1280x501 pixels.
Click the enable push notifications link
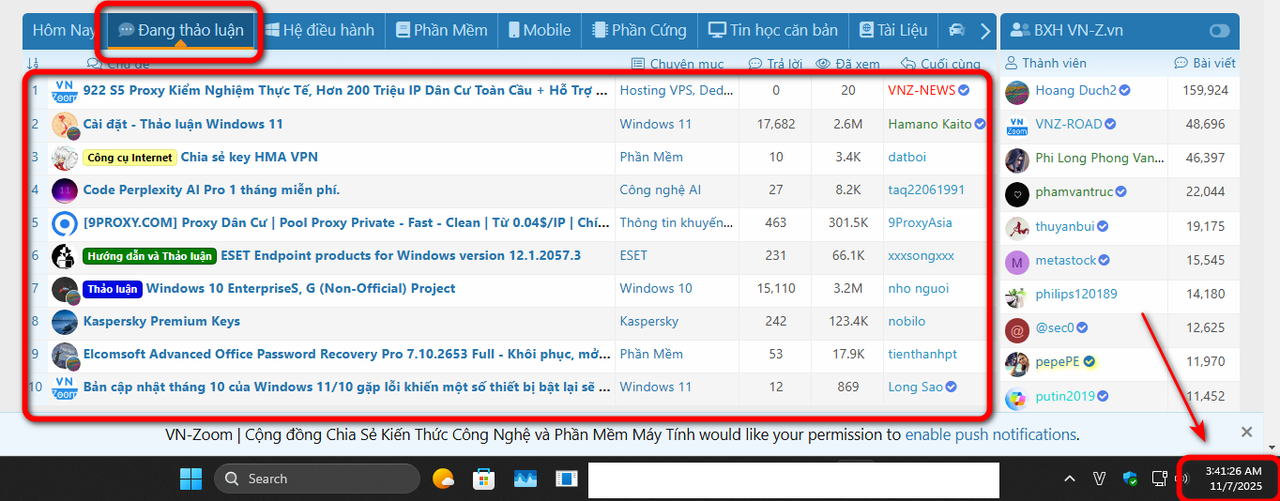[x=990, y=435]
